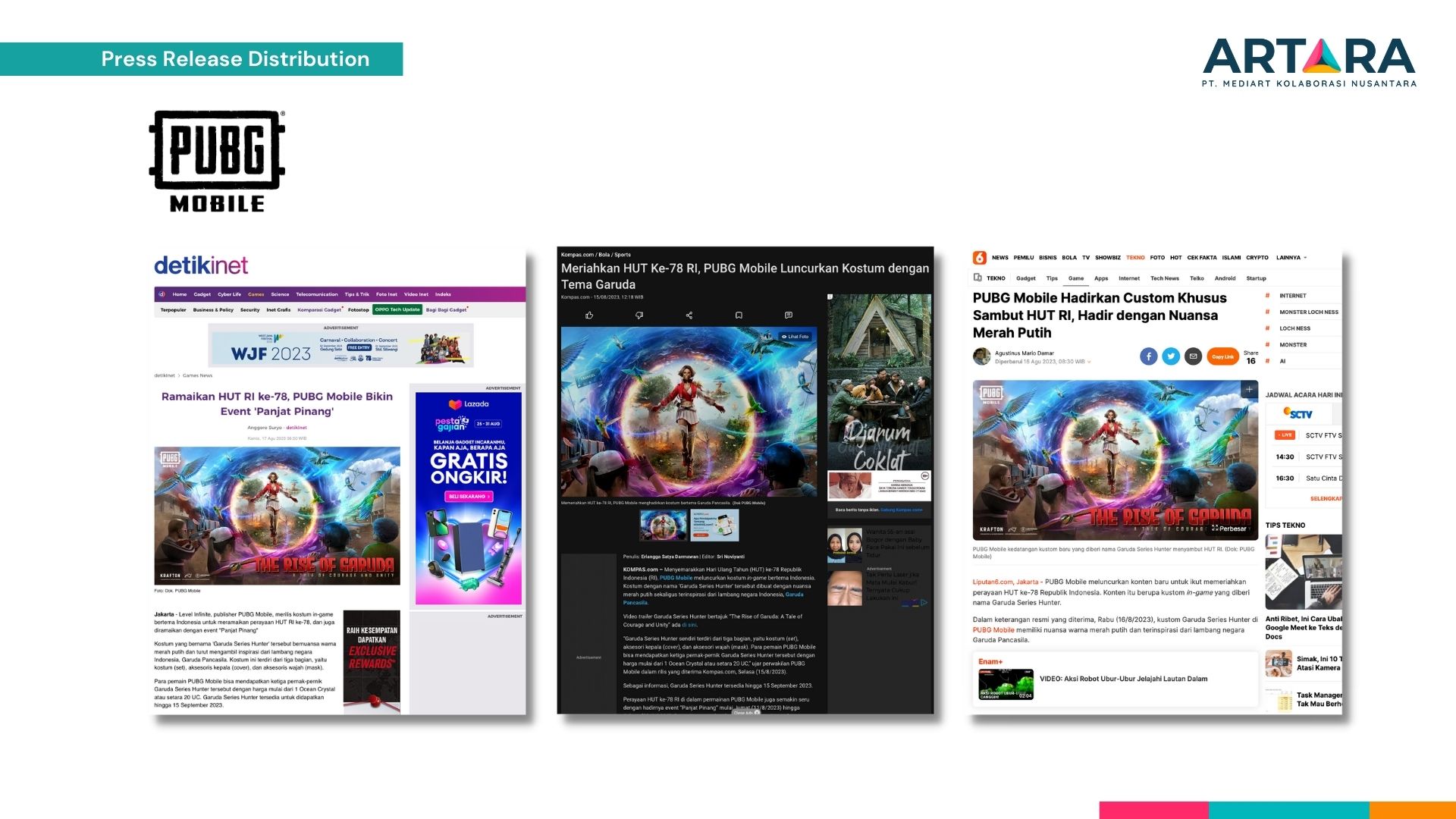
Task: Select Tech News in Liputan6 Tekno submenu
Action: click(1165, 278)
